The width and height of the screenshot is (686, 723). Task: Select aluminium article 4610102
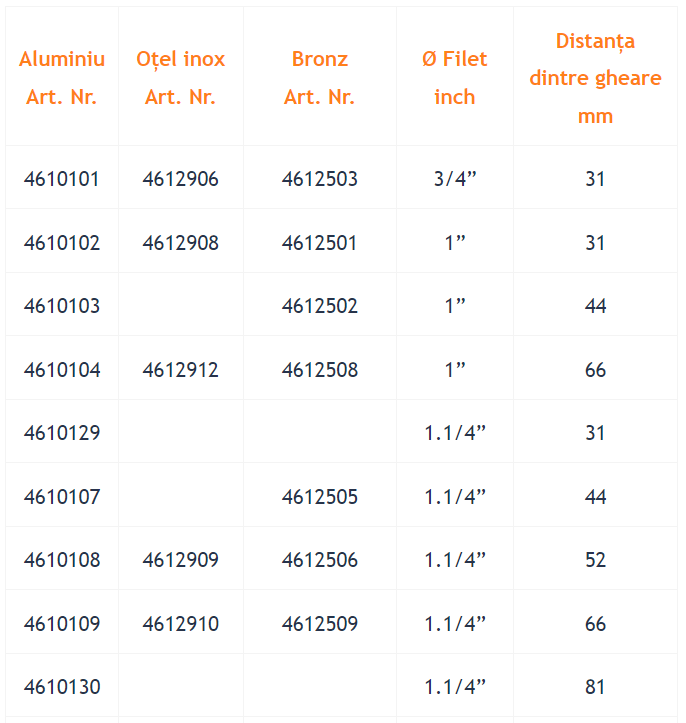tap(62, 243)
